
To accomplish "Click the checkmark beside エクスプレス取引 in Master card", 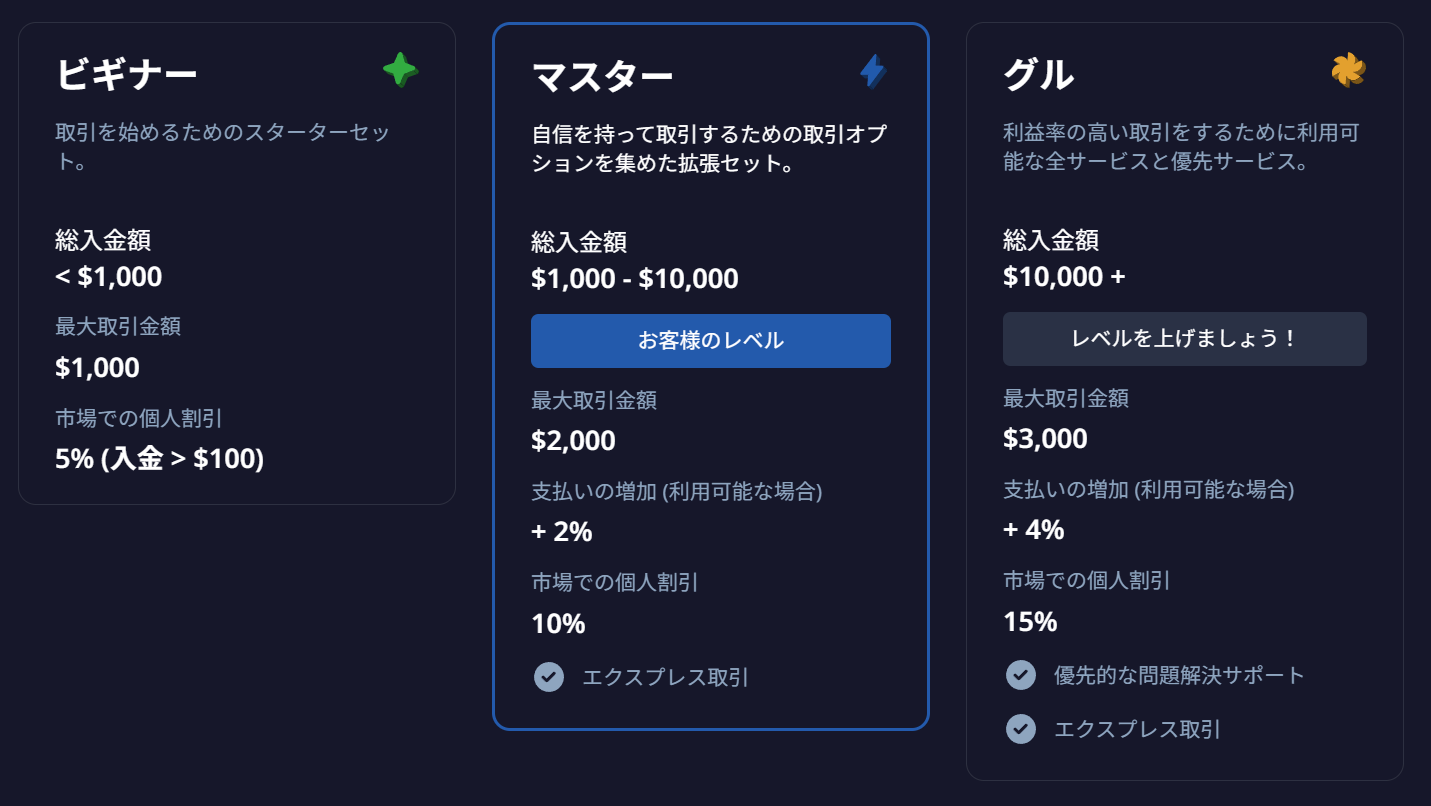I will [x=548, y=677].
